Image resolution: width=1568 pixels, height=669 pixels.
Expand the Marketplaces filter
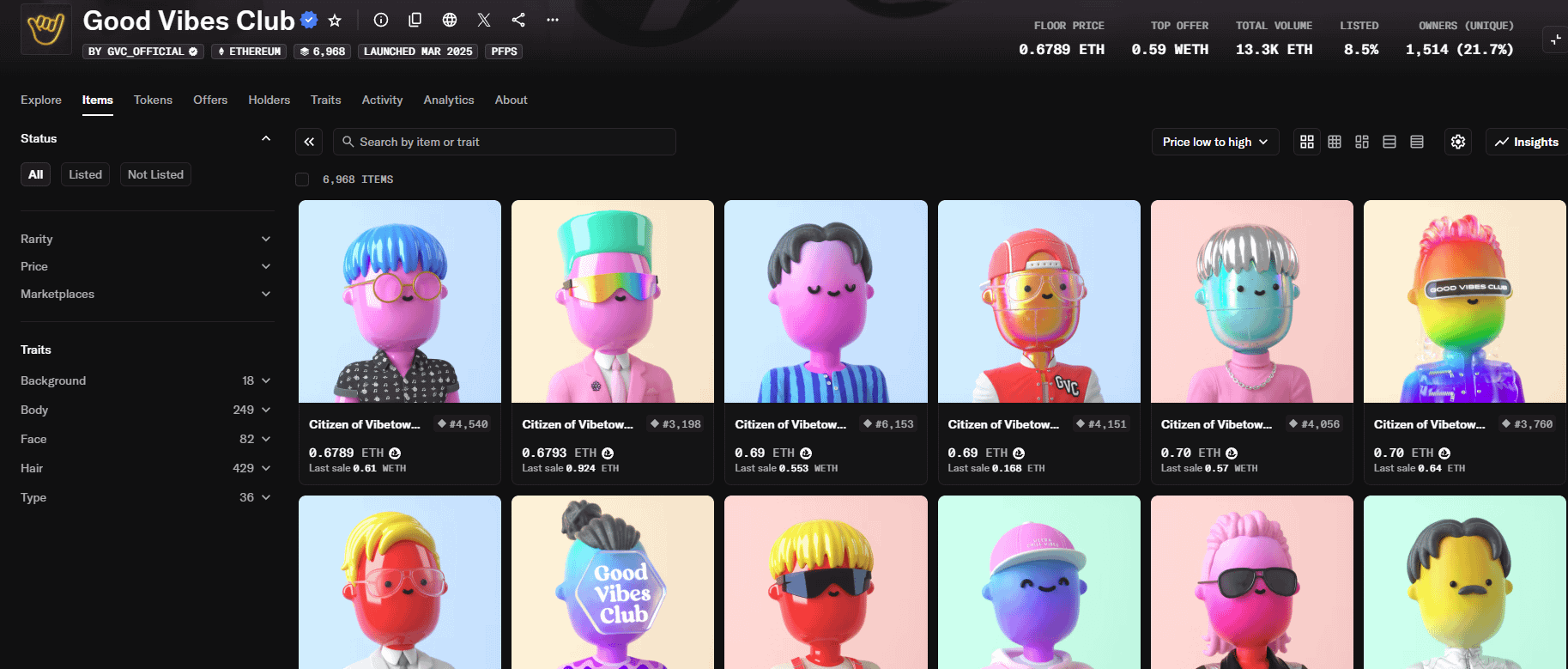point(146,294)
